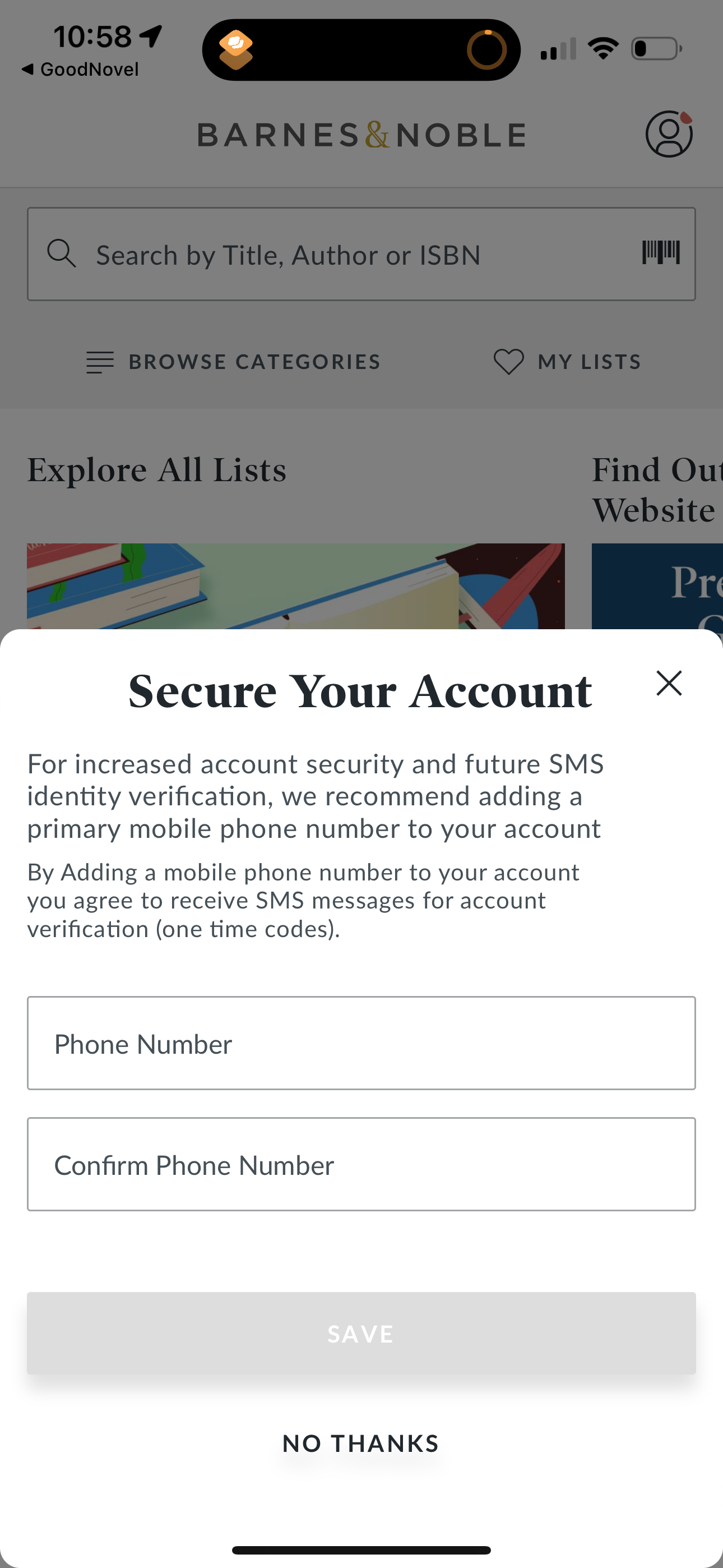Screen dimensions: 723x1568
Task: Tap the Dynamic Island activity icon
Action: pos(236,49)
